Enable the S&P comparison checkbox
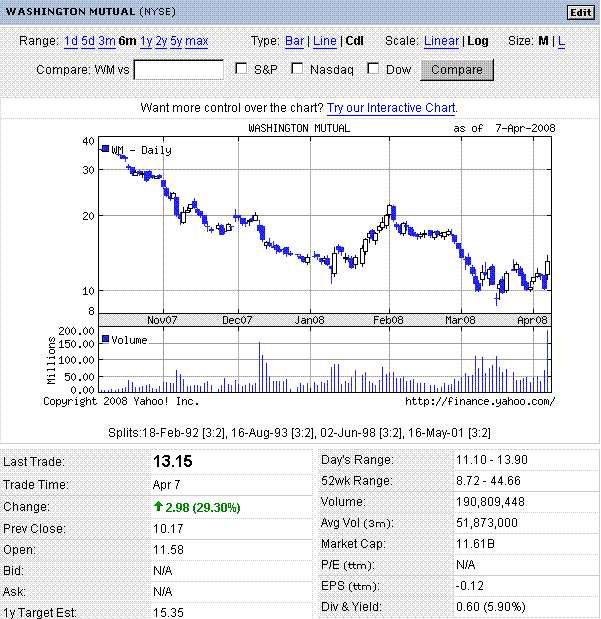The width and height of the screenshot is (601, 619). pyautogui.click(x=241, y=69)
